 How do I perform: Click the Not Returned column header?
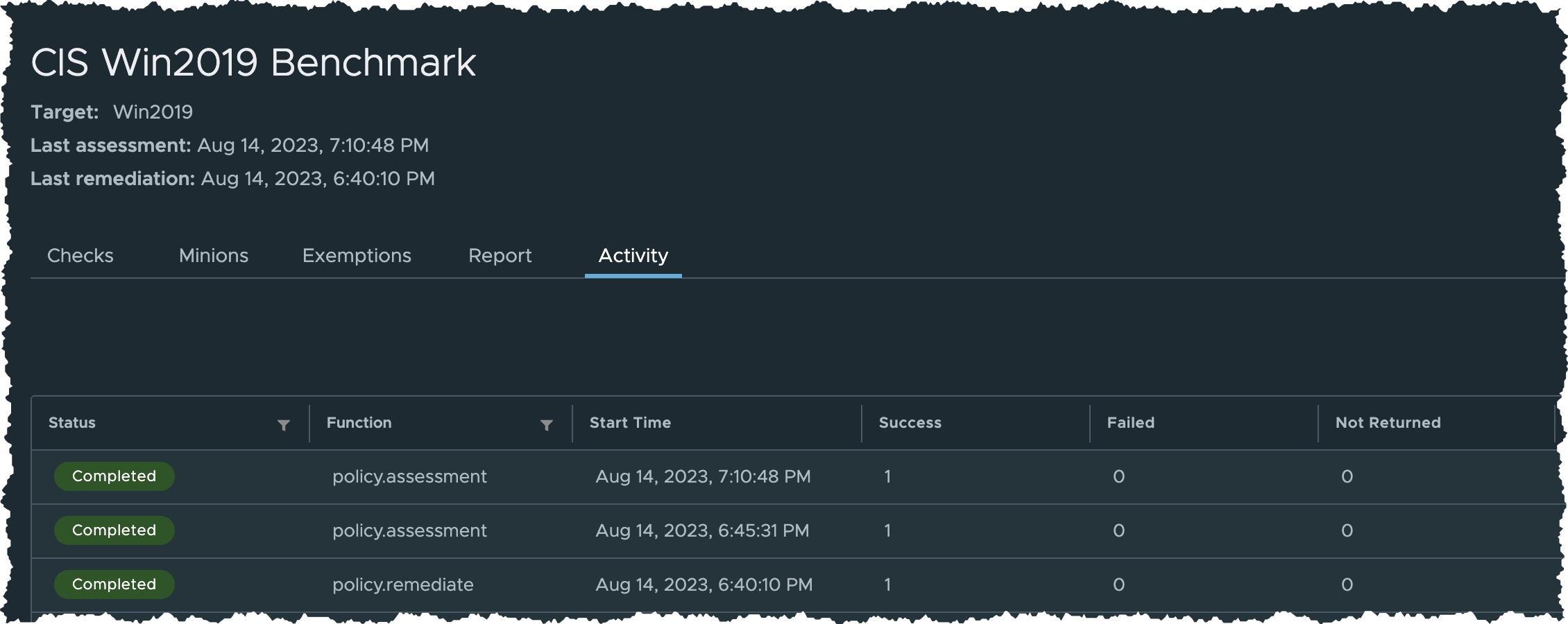[1388, 423]
